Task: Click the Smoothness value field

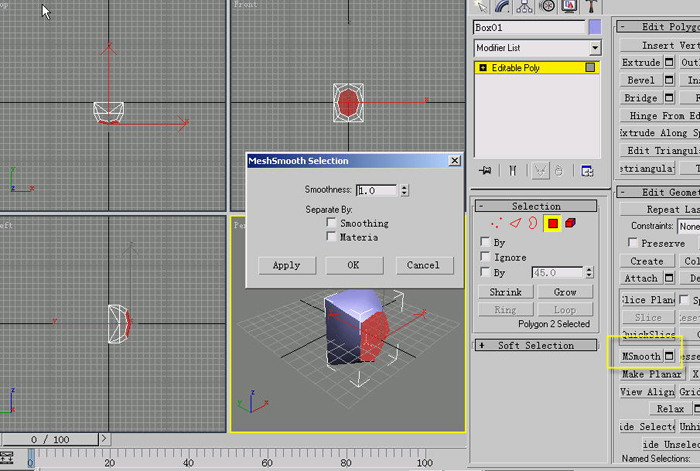Action: [x=376, y=190]
